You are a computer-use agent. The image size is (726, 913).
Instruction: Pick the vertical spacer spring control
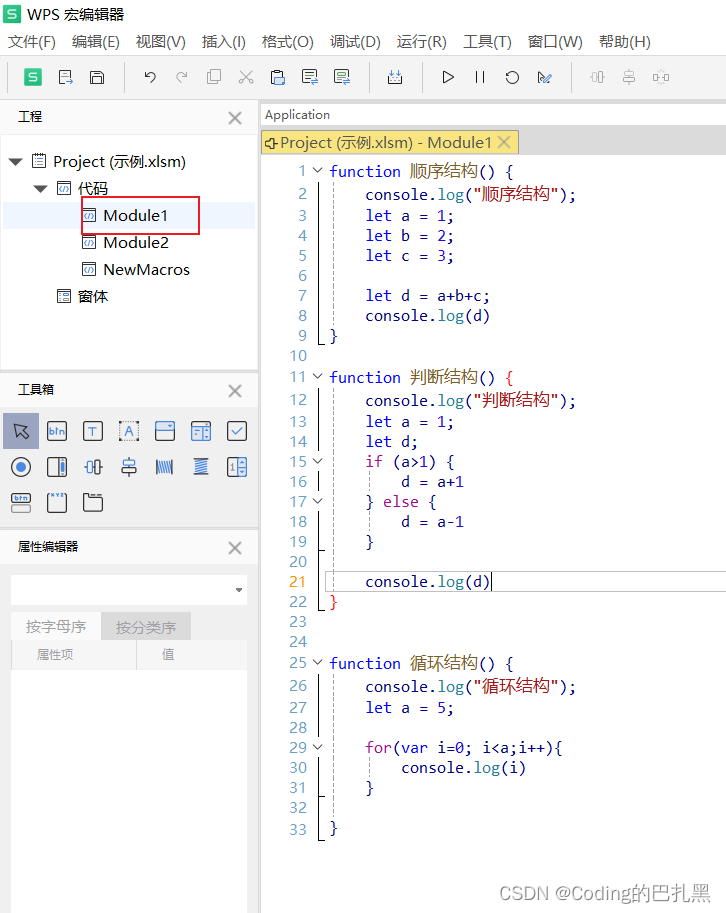[x=201, y=467]
